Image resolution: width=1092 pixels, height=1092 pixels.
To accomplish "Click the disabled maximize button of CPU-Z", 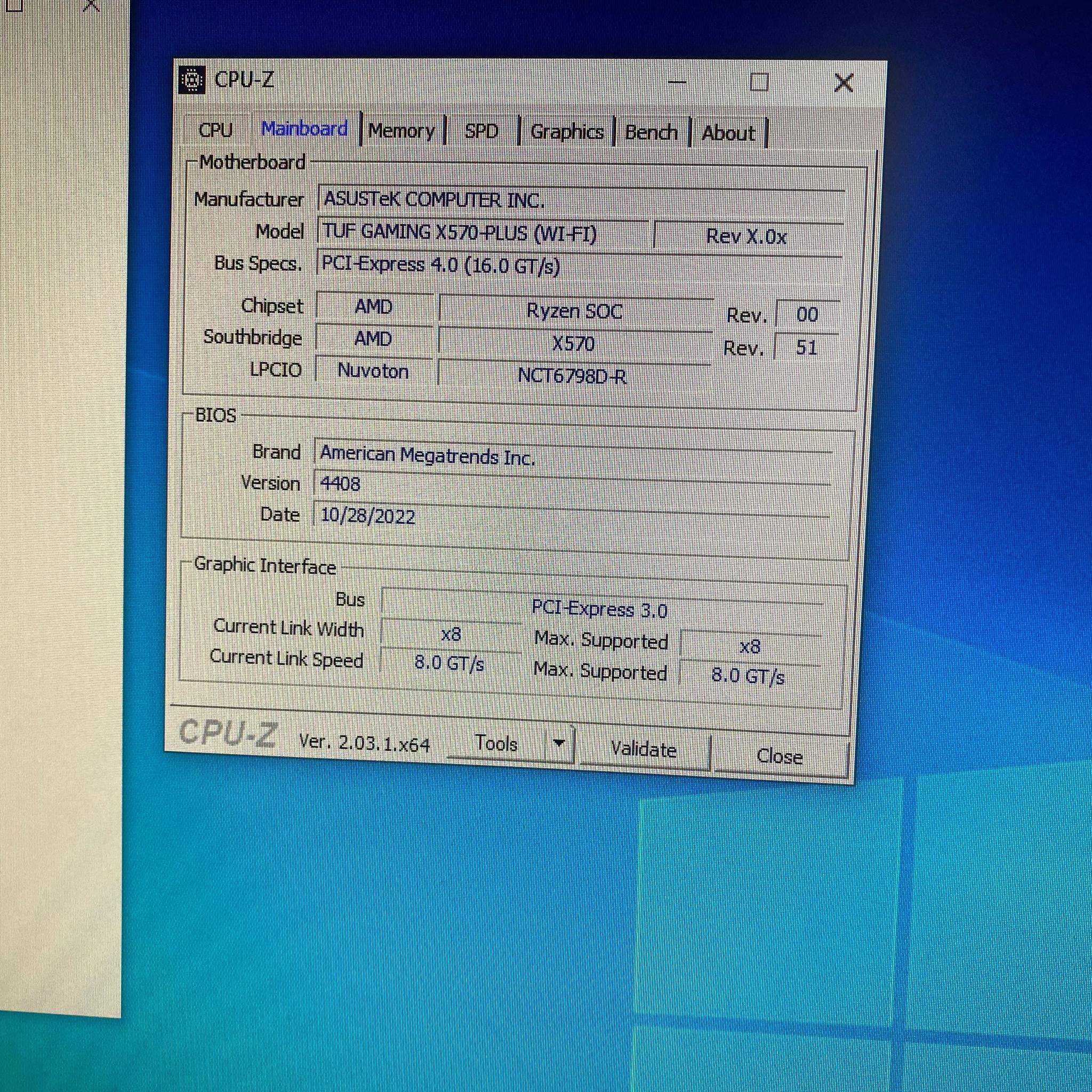I will pos(759,83).
